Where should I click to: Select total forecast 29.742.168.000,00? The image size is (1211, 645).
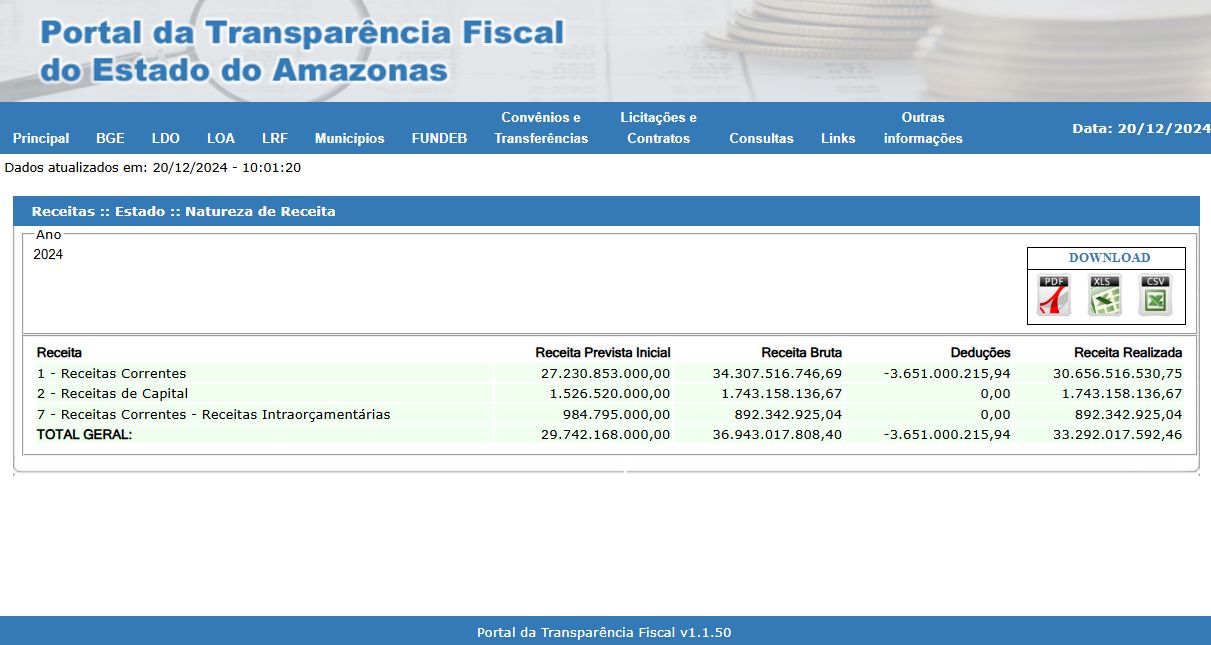605,435
